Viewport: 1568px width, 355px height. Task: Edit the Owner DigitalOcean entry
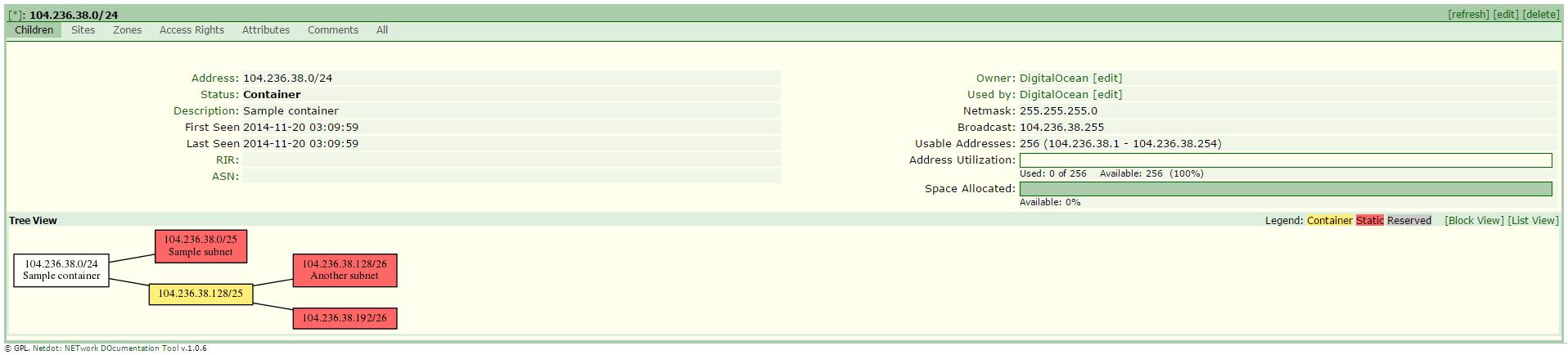tap(1107, 79)
